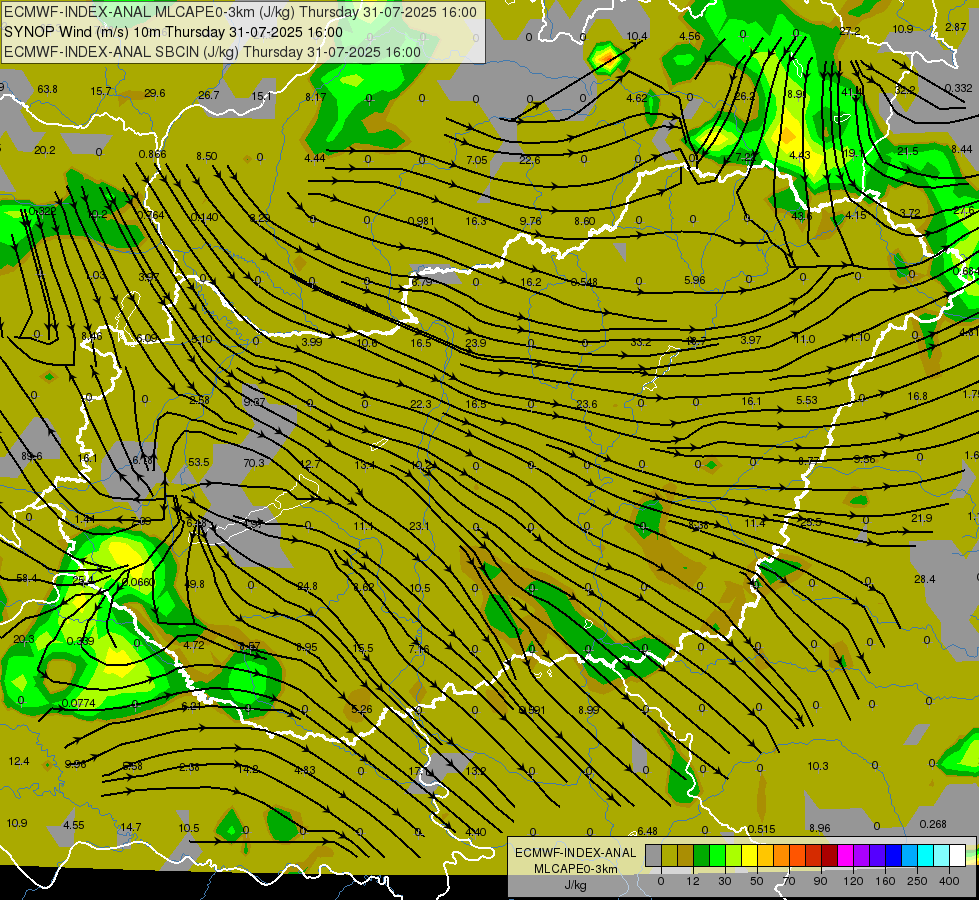The width and height of the screenshot is (979, 900).
Task: Click the map value 14.7
Action: pyautogui.click(x=130, y=827)
